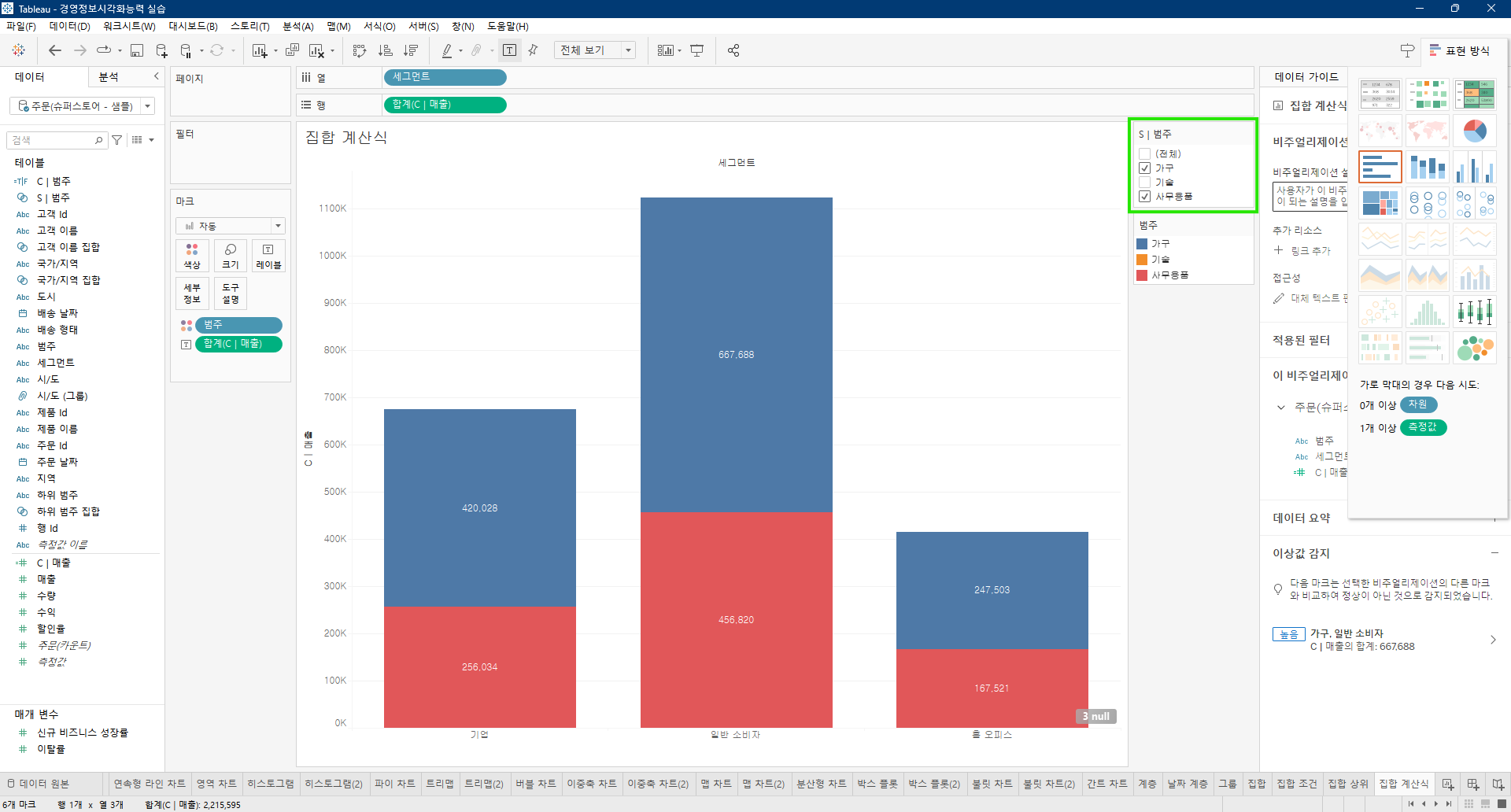Select the box-and-whisker plot in Show Me

click(1475, 312)
